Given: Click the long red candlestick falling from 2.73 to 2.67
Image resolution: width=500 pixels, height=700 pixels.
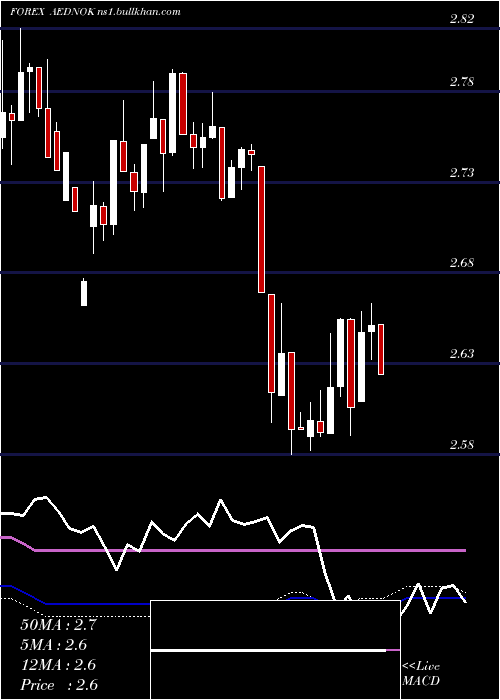Looking at the screenshot, I should click(261, 229).
